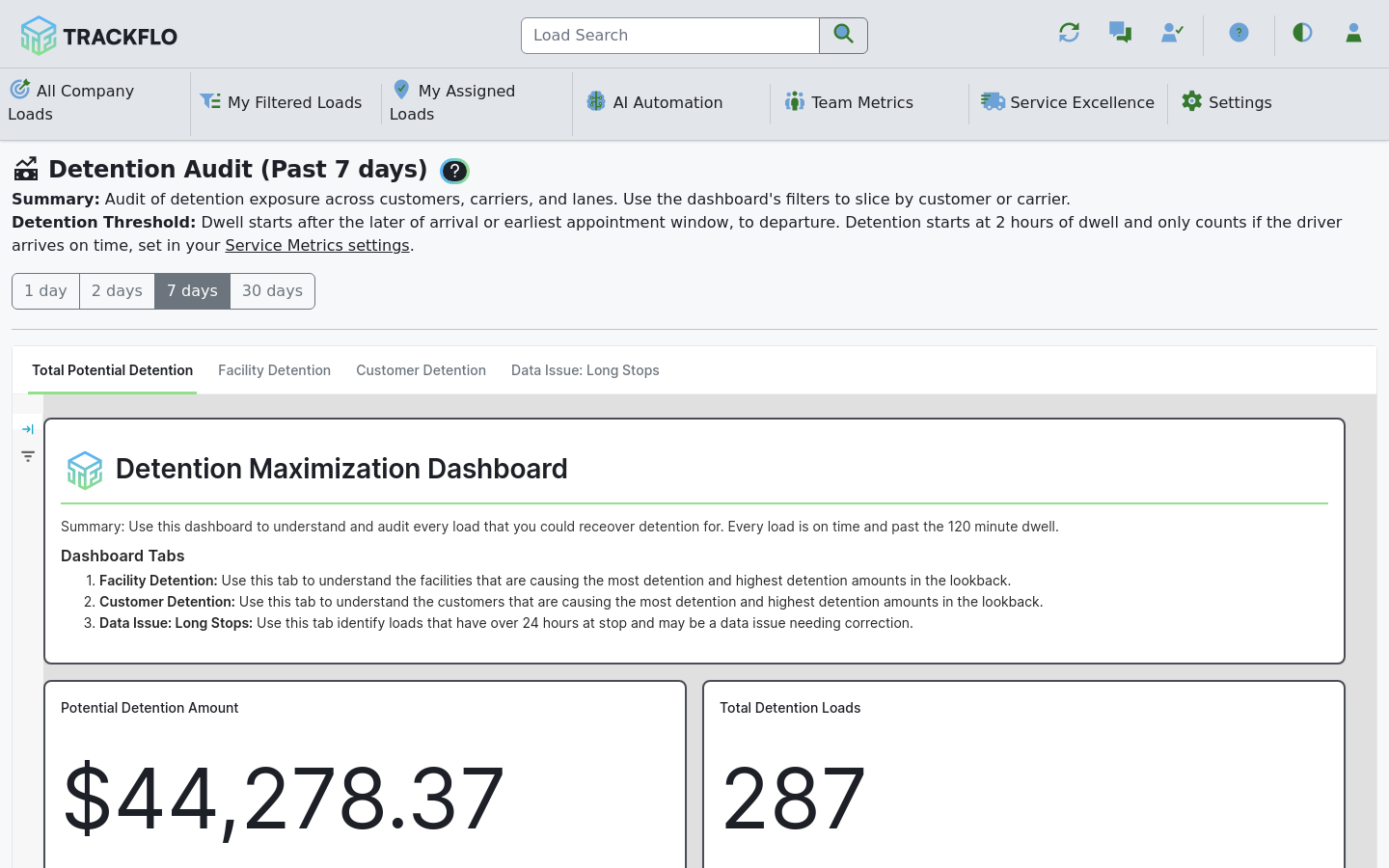
Task: Select the 30 days range
Action: click(x=272, y=291)
